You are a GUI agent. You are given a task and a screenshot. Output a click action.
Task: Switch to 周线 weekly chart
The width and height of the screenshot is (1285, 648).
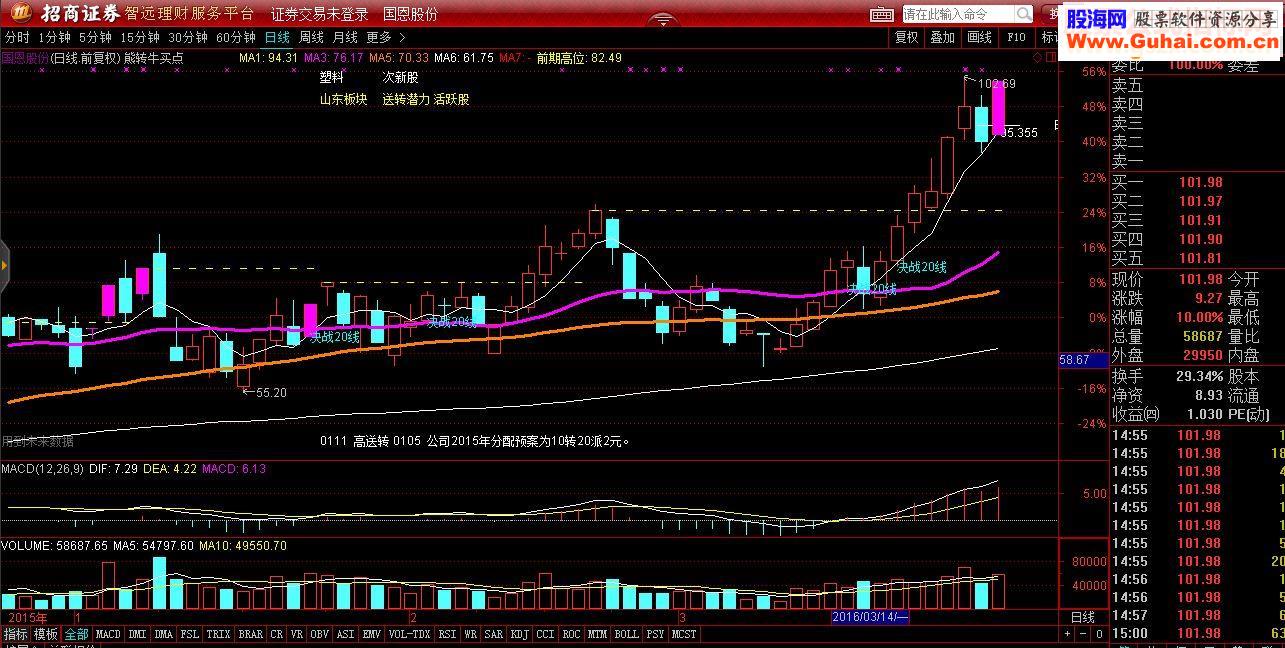(x=311, y=37)
